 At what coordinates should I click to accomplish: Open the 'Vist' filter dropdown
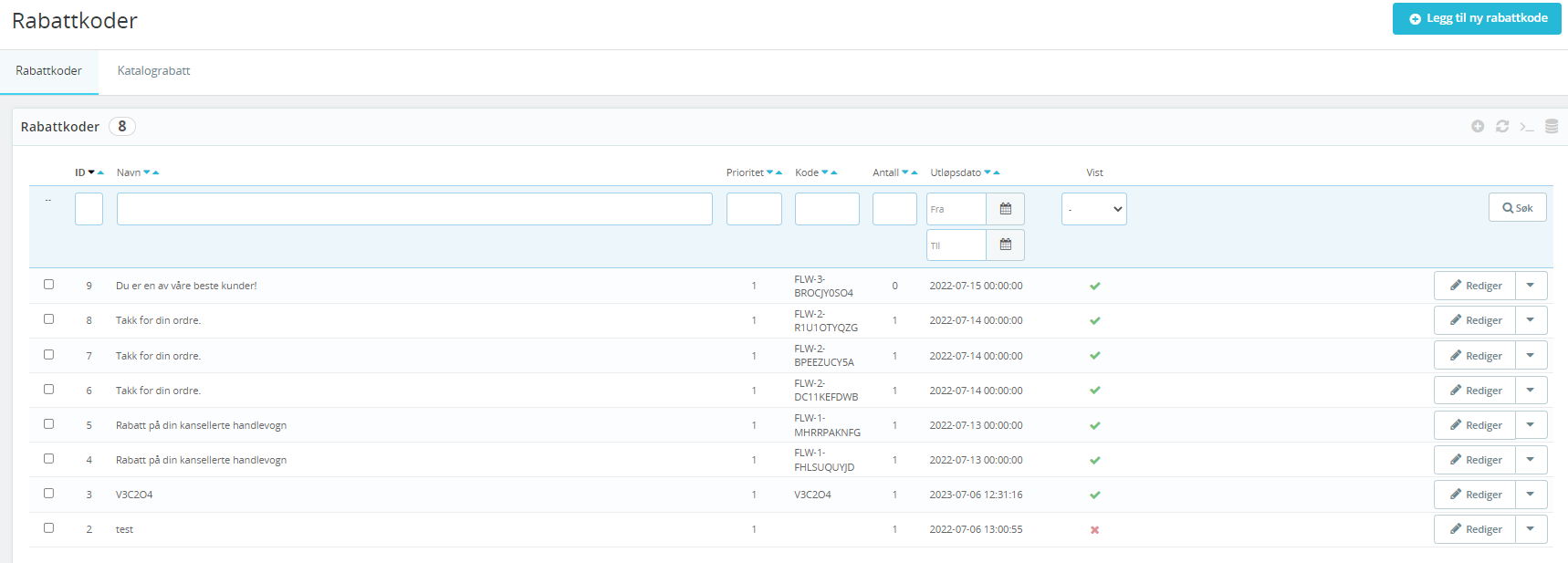(1093, 209)
